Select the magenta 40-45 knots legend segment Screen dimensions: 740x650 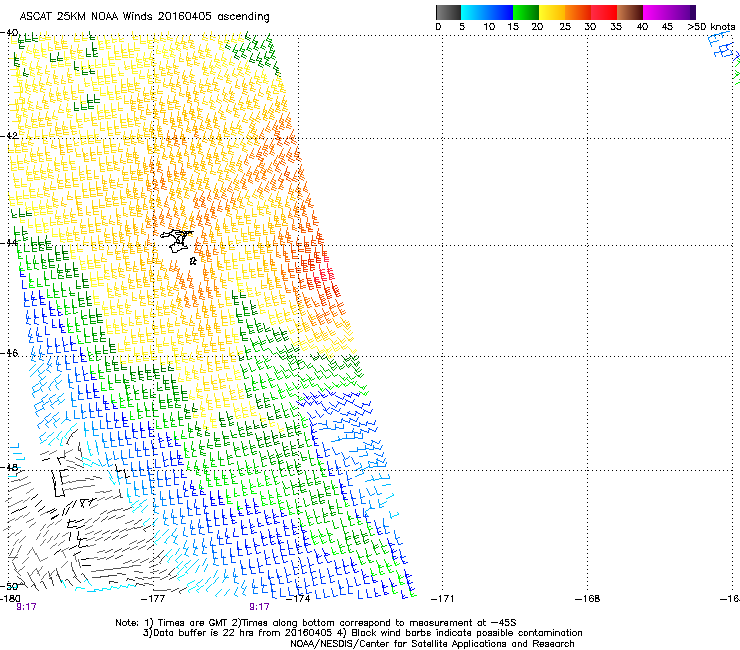(x=656, y=12)
